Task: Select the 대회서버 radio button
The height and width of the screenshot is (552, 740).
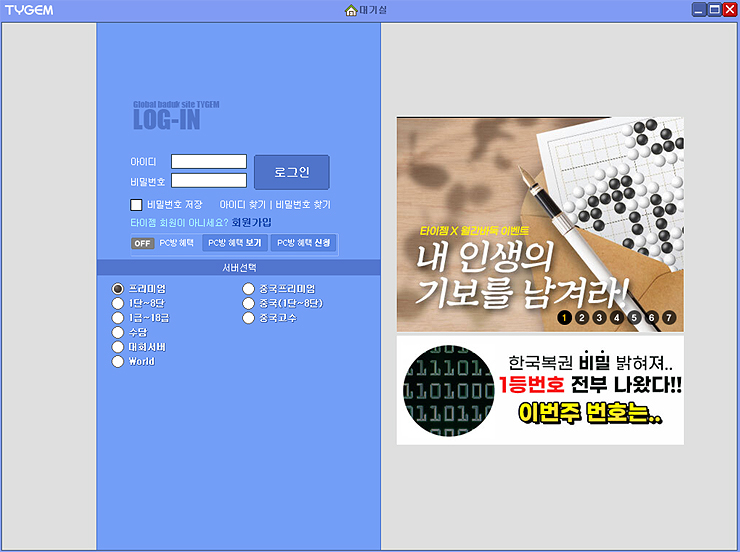Action: [x=118, y=347]
